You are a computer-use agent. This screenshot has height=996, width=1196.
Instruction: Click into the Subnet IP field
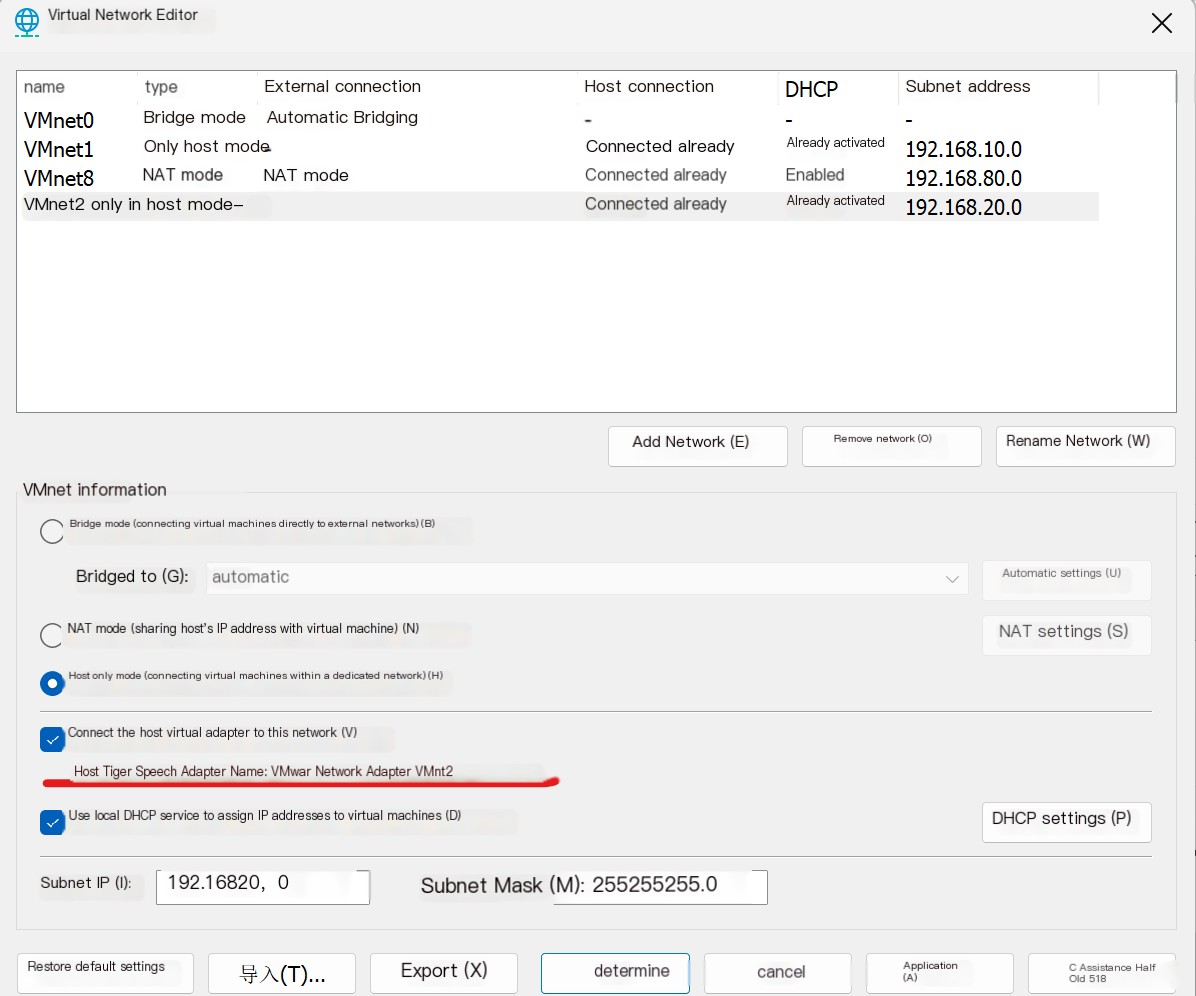coord(263,887)
